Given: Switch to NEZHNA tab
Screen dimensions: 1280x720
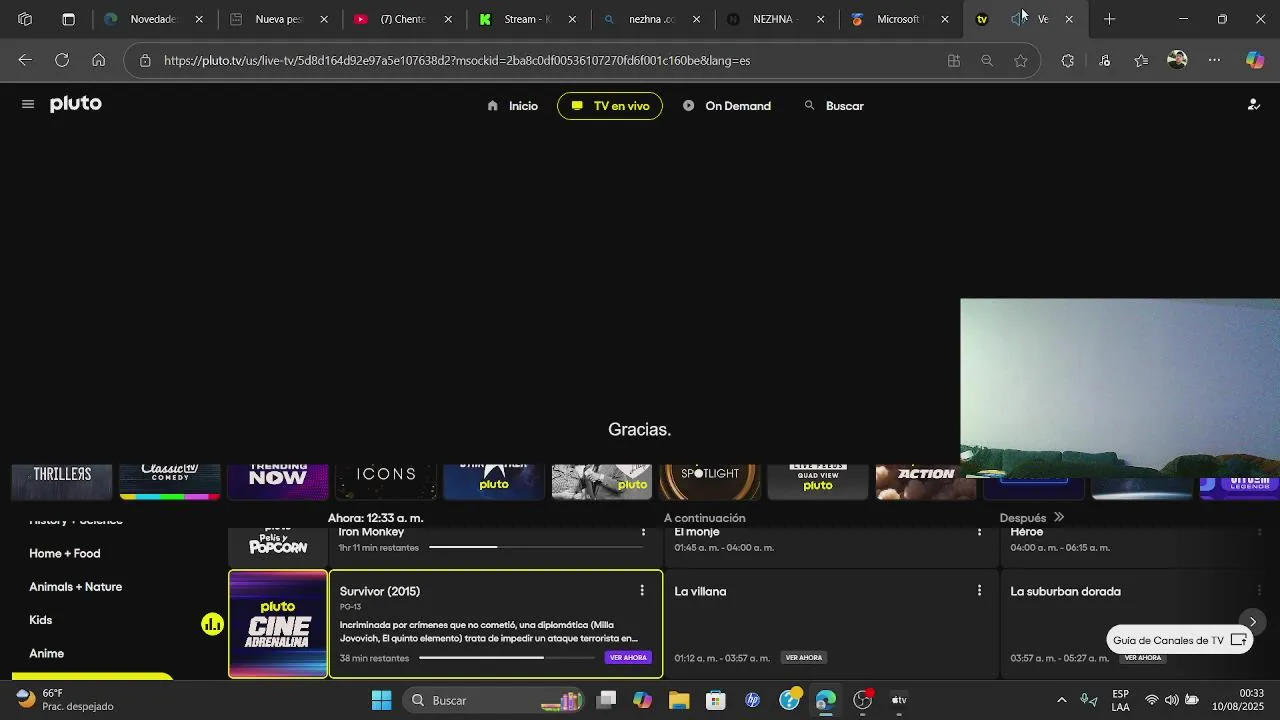Looking at the screenshot, I should (776, 19).
